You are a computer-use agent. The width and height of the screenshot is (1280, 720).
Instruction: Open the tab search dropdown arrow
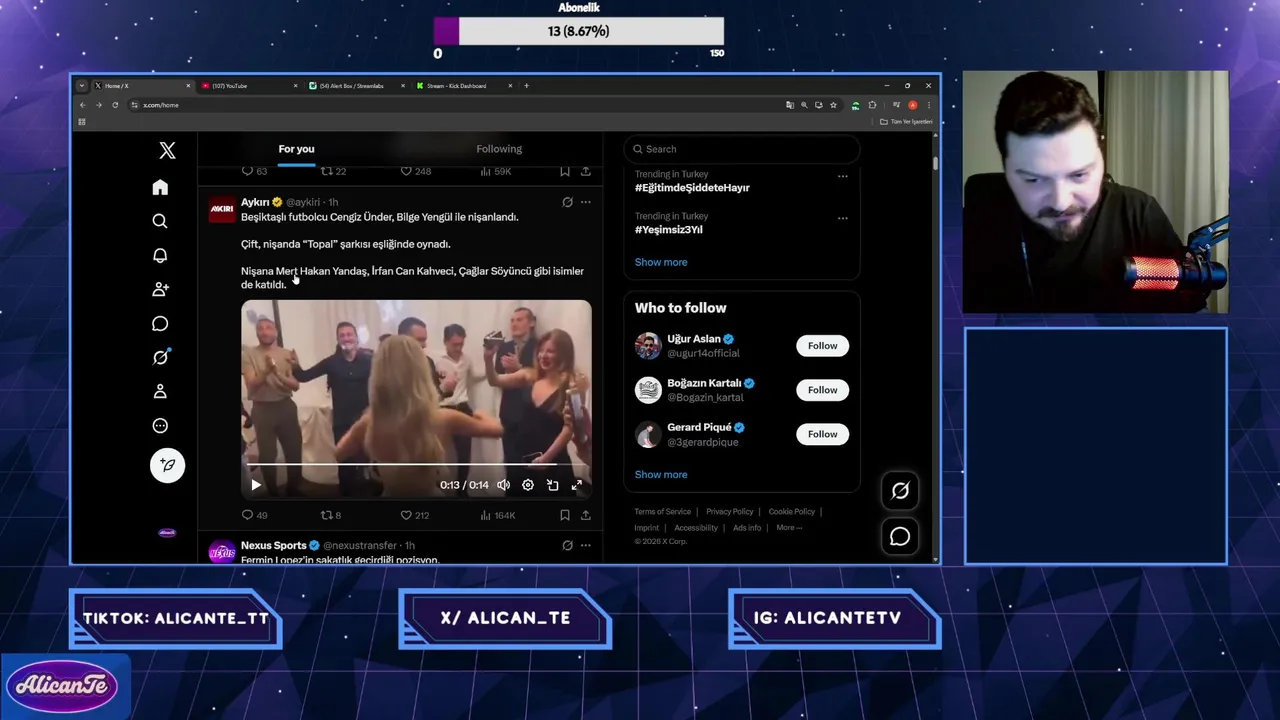click(x=82, y=86)
